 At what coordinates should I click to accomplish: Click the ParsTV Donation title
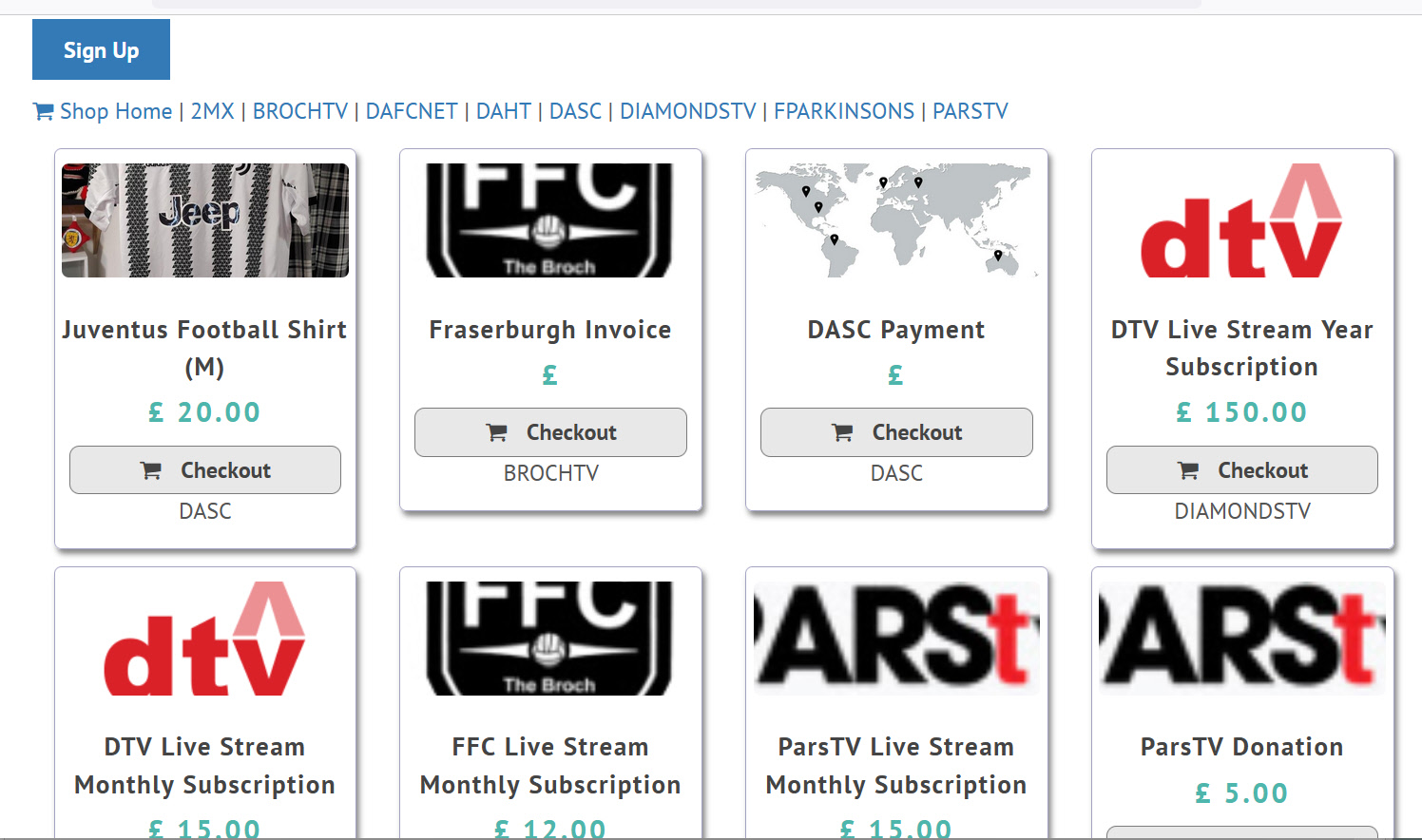pos(1242,747)
